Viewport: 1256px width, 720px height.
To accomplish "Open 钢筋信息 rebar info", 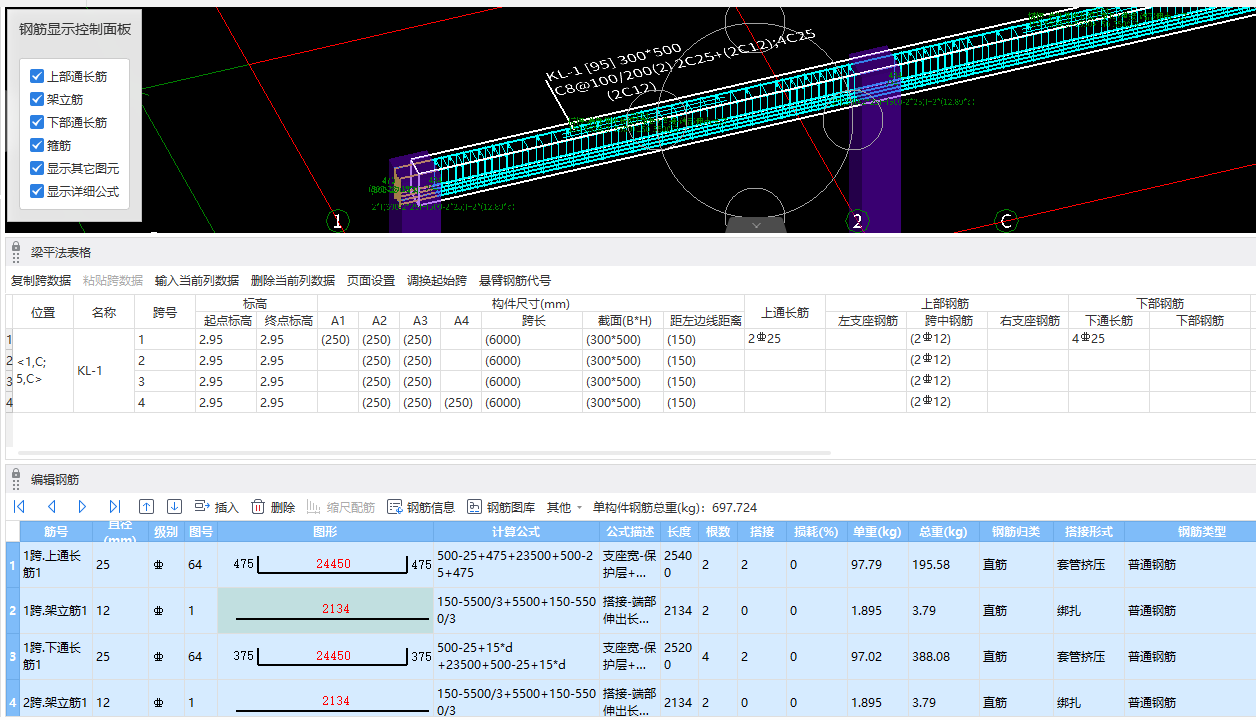I will 420,507.
